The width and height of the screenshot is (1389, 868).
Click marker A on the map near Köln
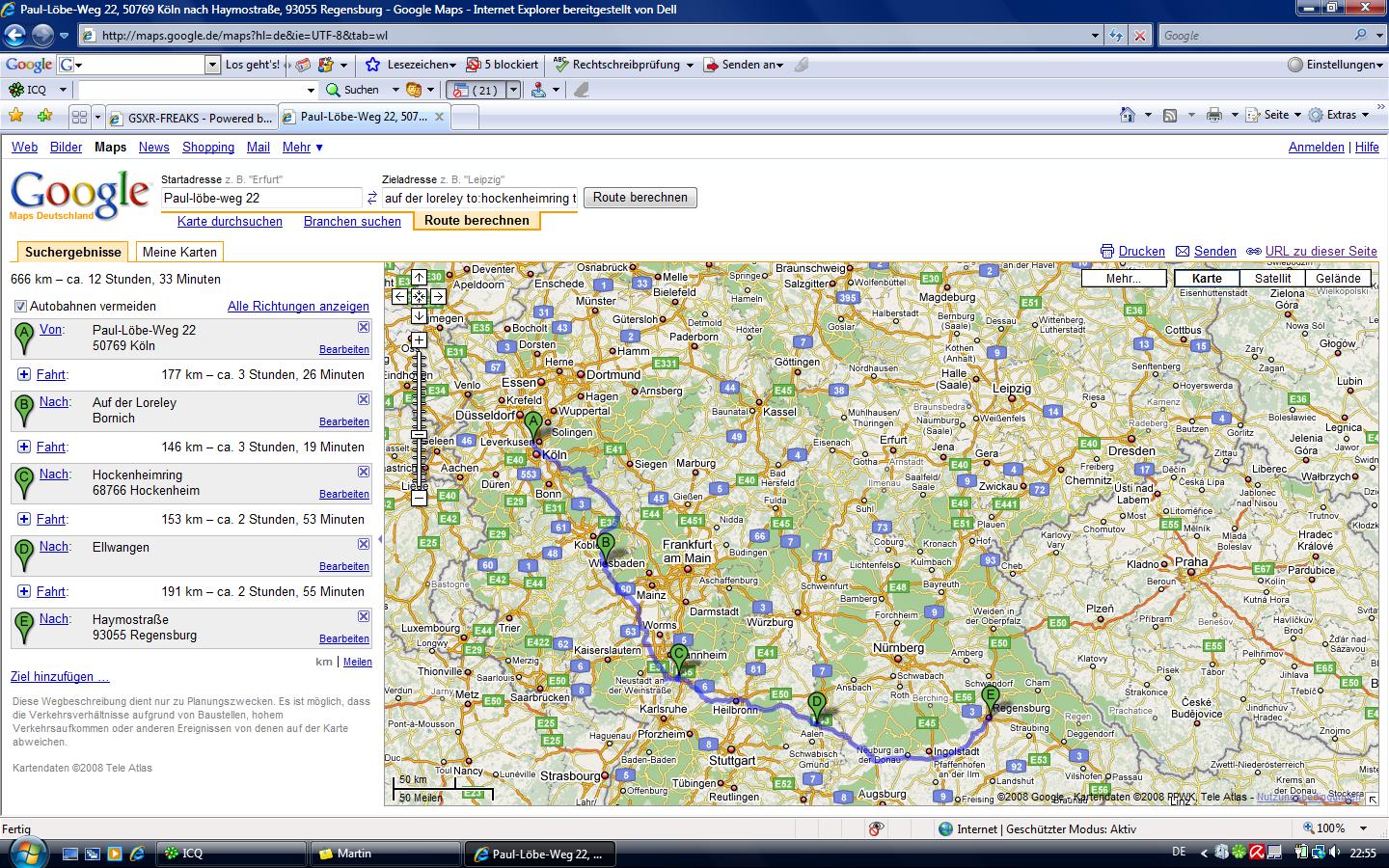[x=532, y=425]
